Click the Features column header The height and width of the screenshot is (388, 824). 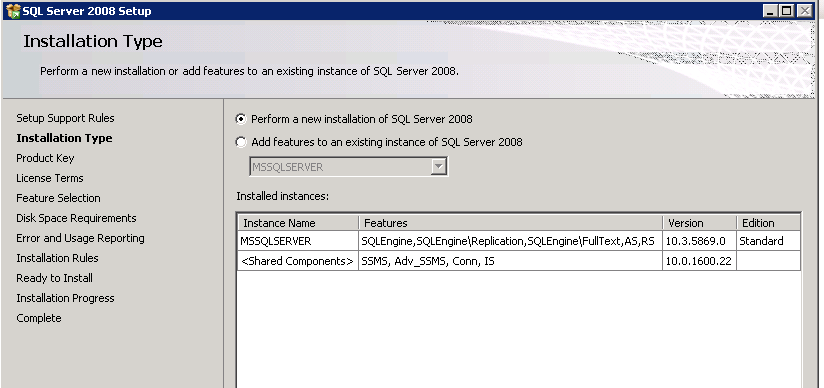click(510, 223)
